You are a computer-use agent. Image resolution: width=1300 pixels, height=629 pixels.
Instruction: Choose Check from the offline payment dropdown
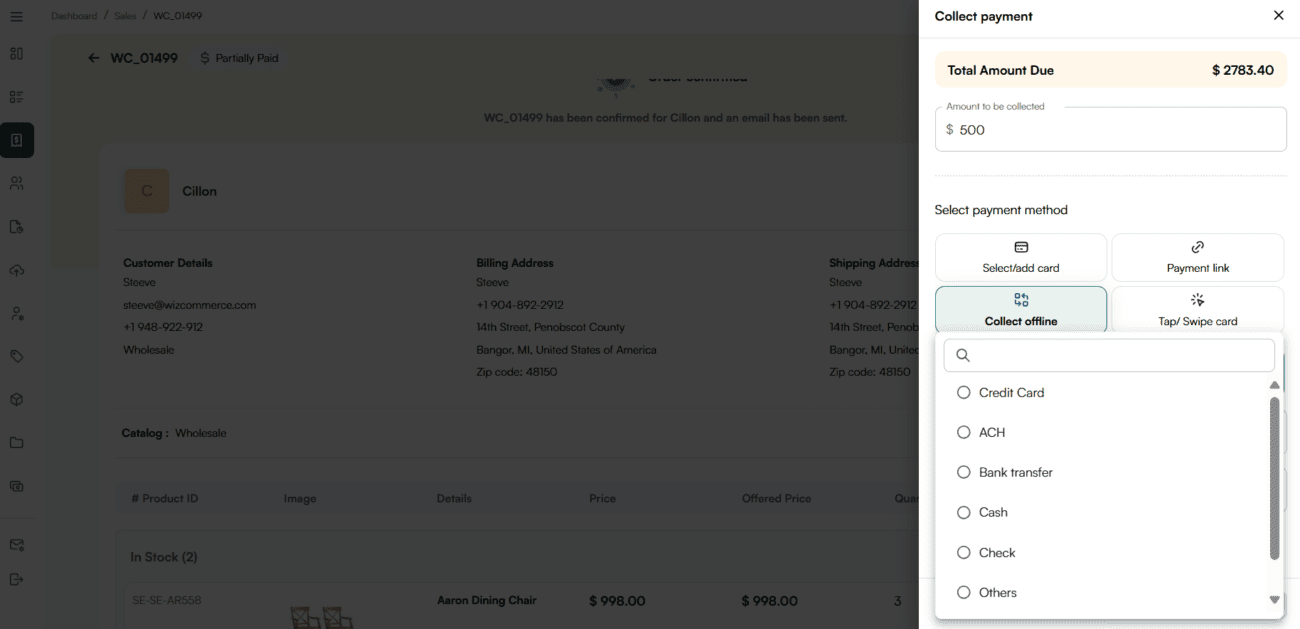[964, 553]
